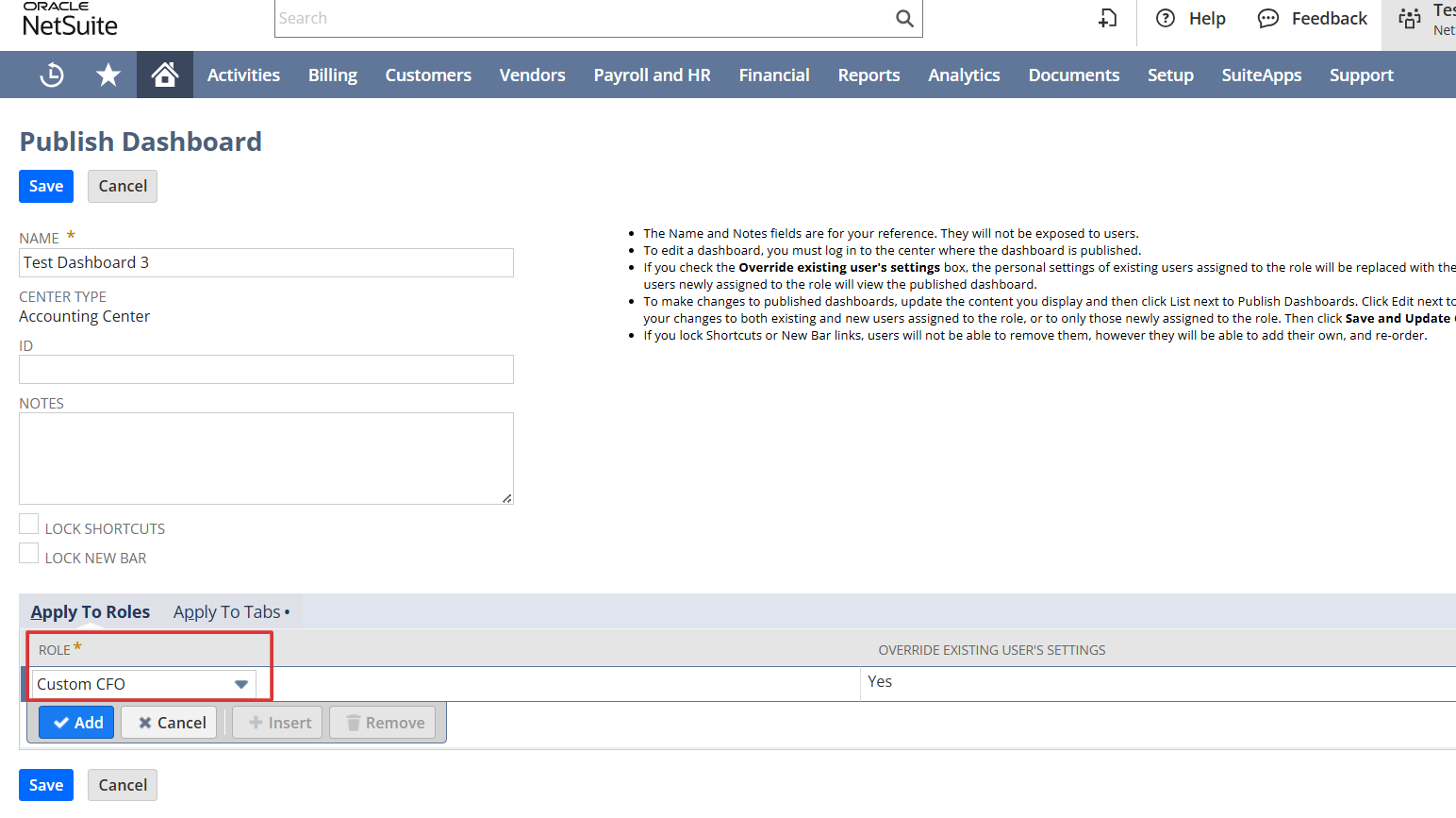This screenshot has height=818, width=1456.
Task: Open the Recent Records clock icon
Action: tap(52, 75)
